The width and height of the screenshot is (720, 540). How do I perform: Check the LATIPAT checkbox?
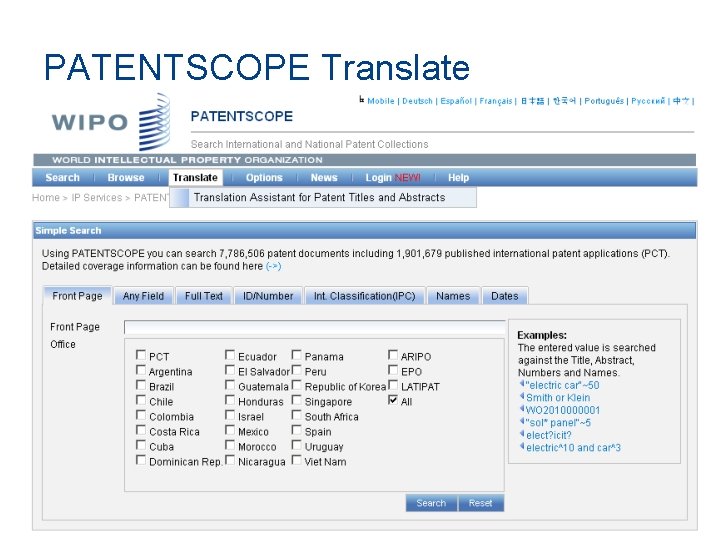(x=393, y=385)
